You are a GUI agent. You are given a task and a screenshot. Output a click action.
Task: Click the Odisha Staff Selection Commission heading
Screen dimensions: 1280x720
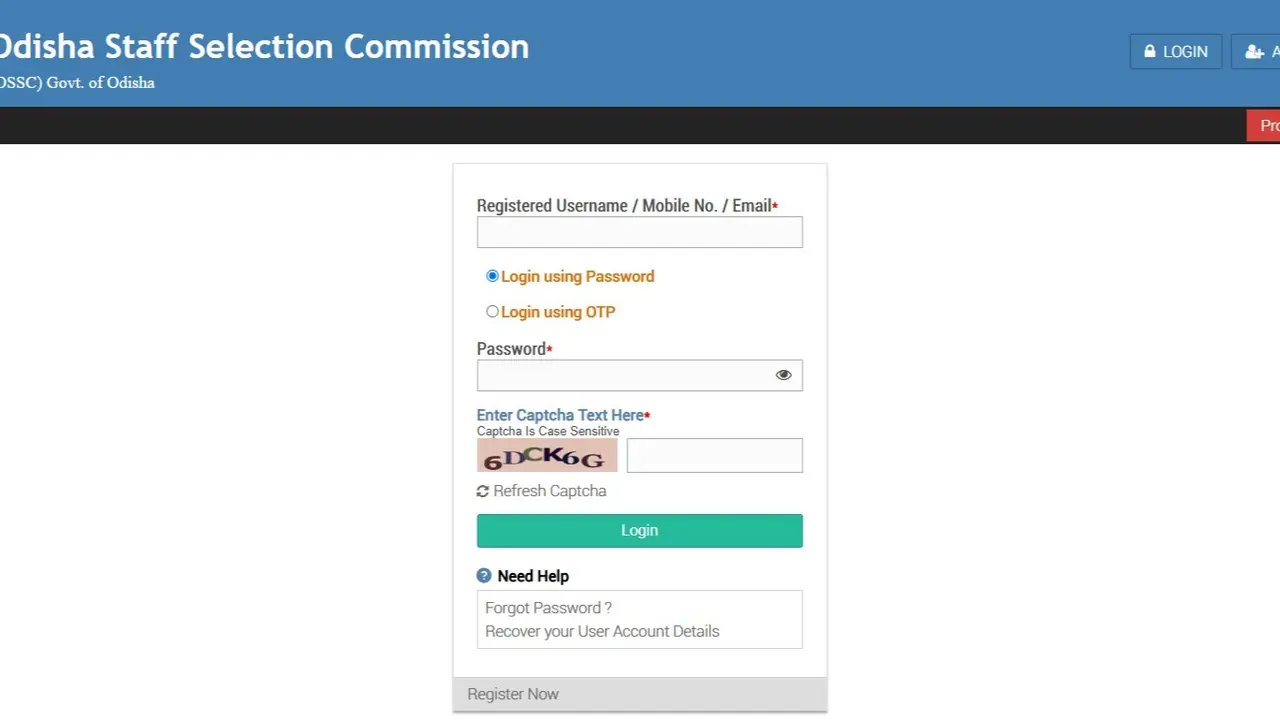tap(264, 46)
